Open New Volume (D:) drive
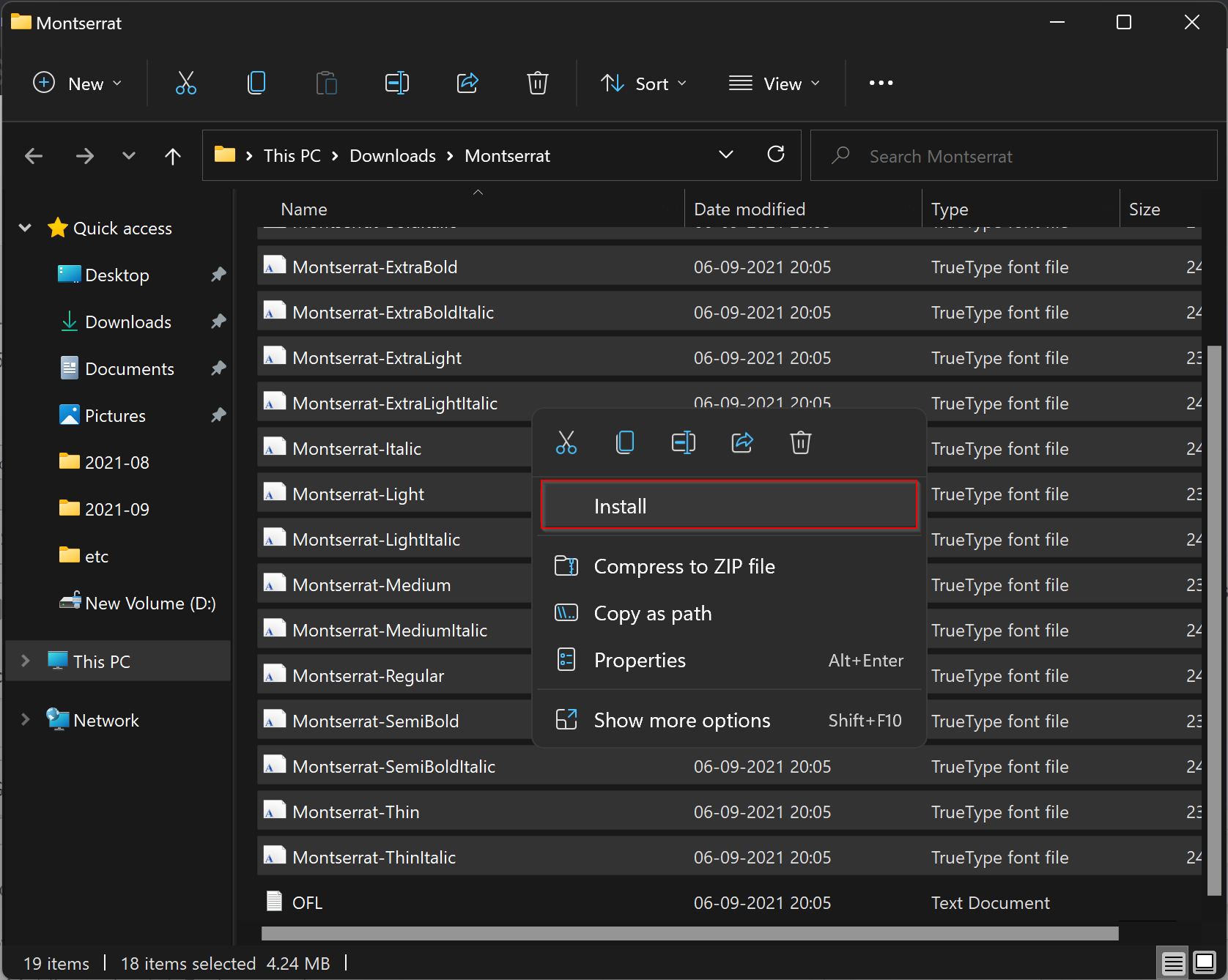 pos(150,604)
